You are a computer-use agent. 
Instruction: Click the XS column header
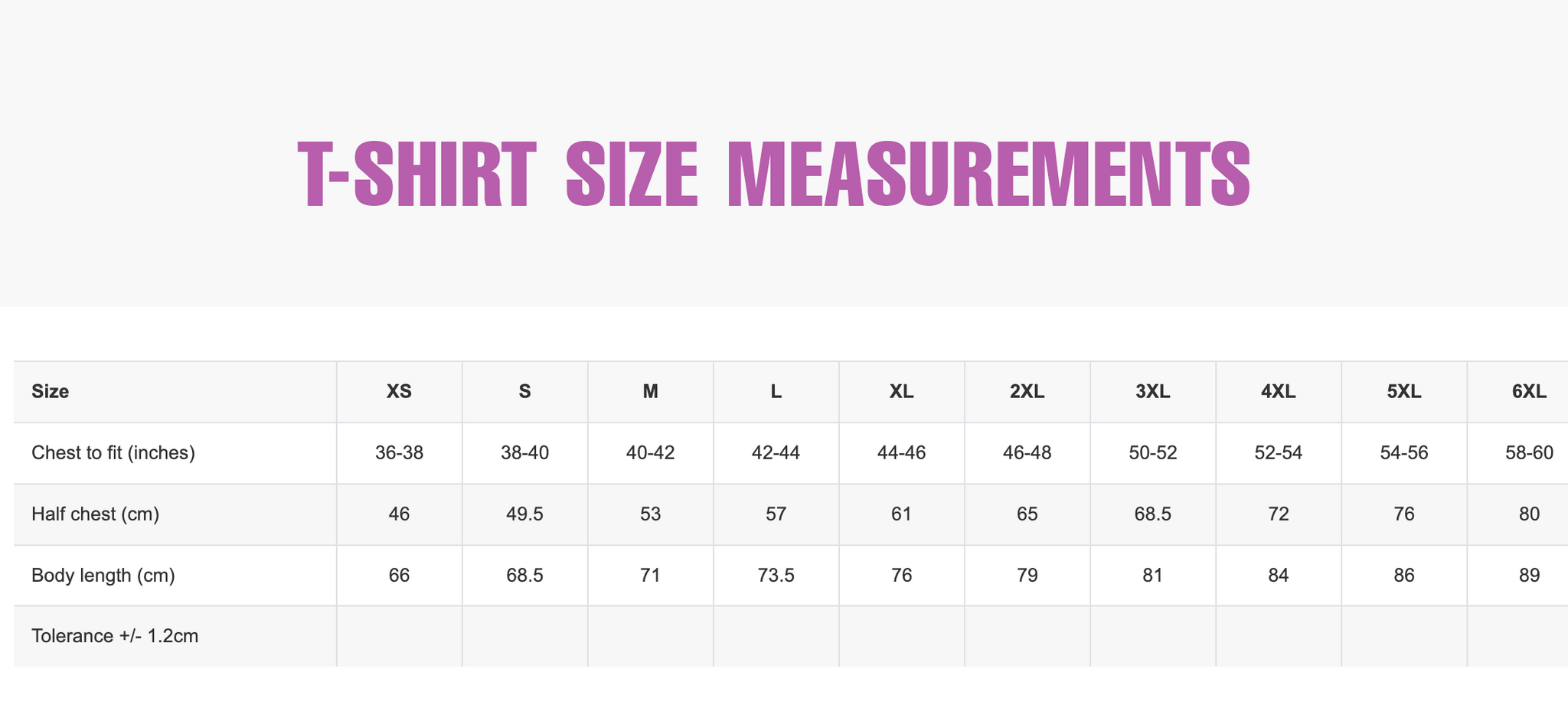399,392
